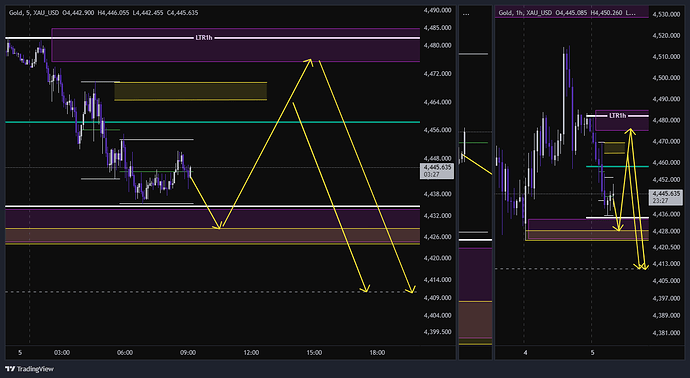Click the 15:00 time axis label
This screenshot has height=378, width=690.
pos(314,352)
